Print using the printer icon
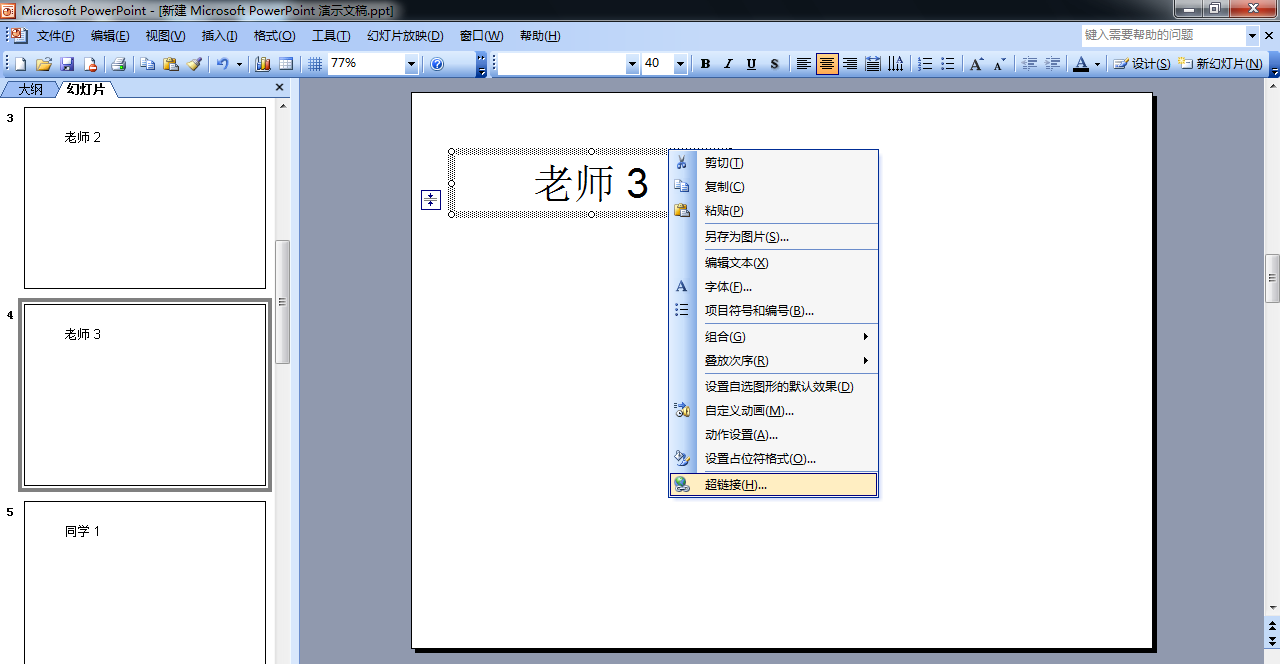This screenshot has height=664, width=1280. pos(118,64)
